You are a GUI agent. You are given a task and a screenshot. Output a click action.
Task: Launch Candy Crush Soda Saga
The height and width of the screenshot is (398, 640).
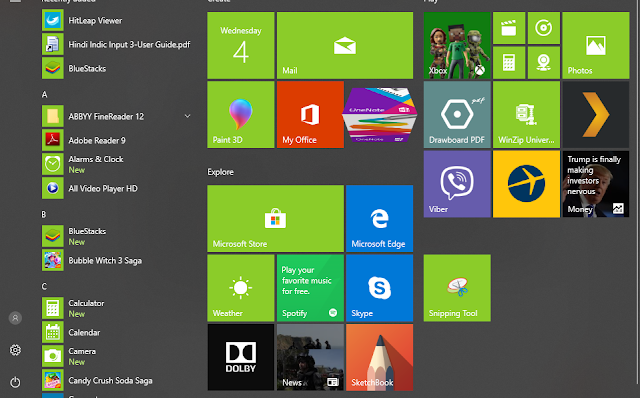(x=116, y=380)
